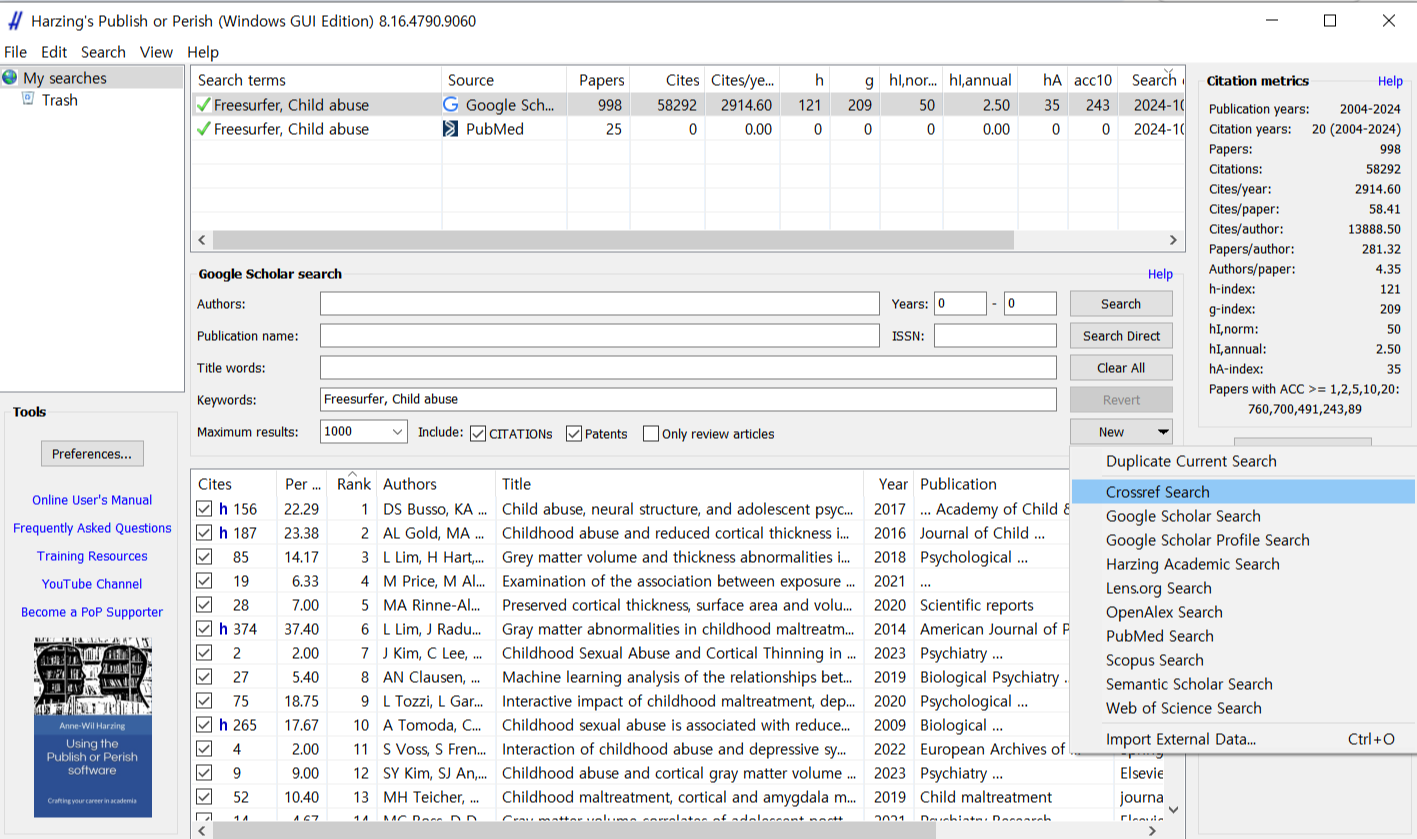Select OpenAlex Search menu entry

click(x=1243, y=612)
